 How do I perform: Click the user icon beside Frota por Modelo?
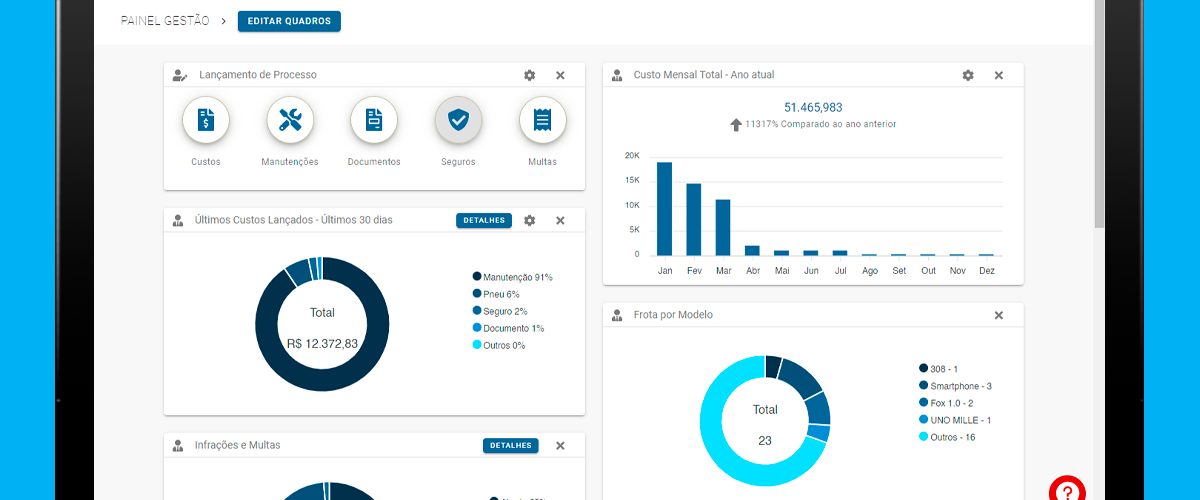coord(617,315)
